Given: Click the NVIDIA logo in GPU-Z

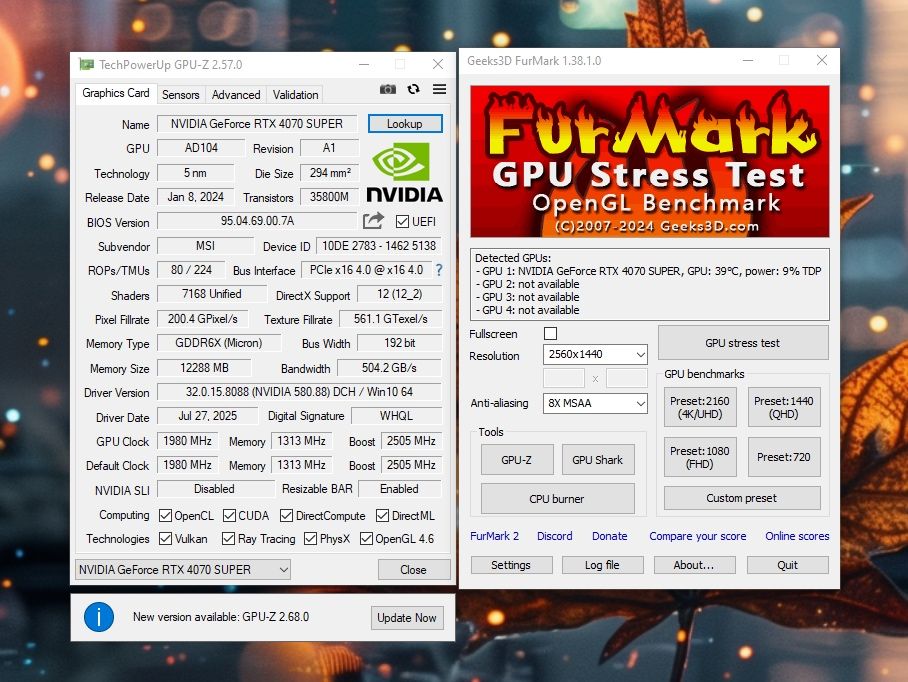Looking at the screenshot, I should (404, 173).
